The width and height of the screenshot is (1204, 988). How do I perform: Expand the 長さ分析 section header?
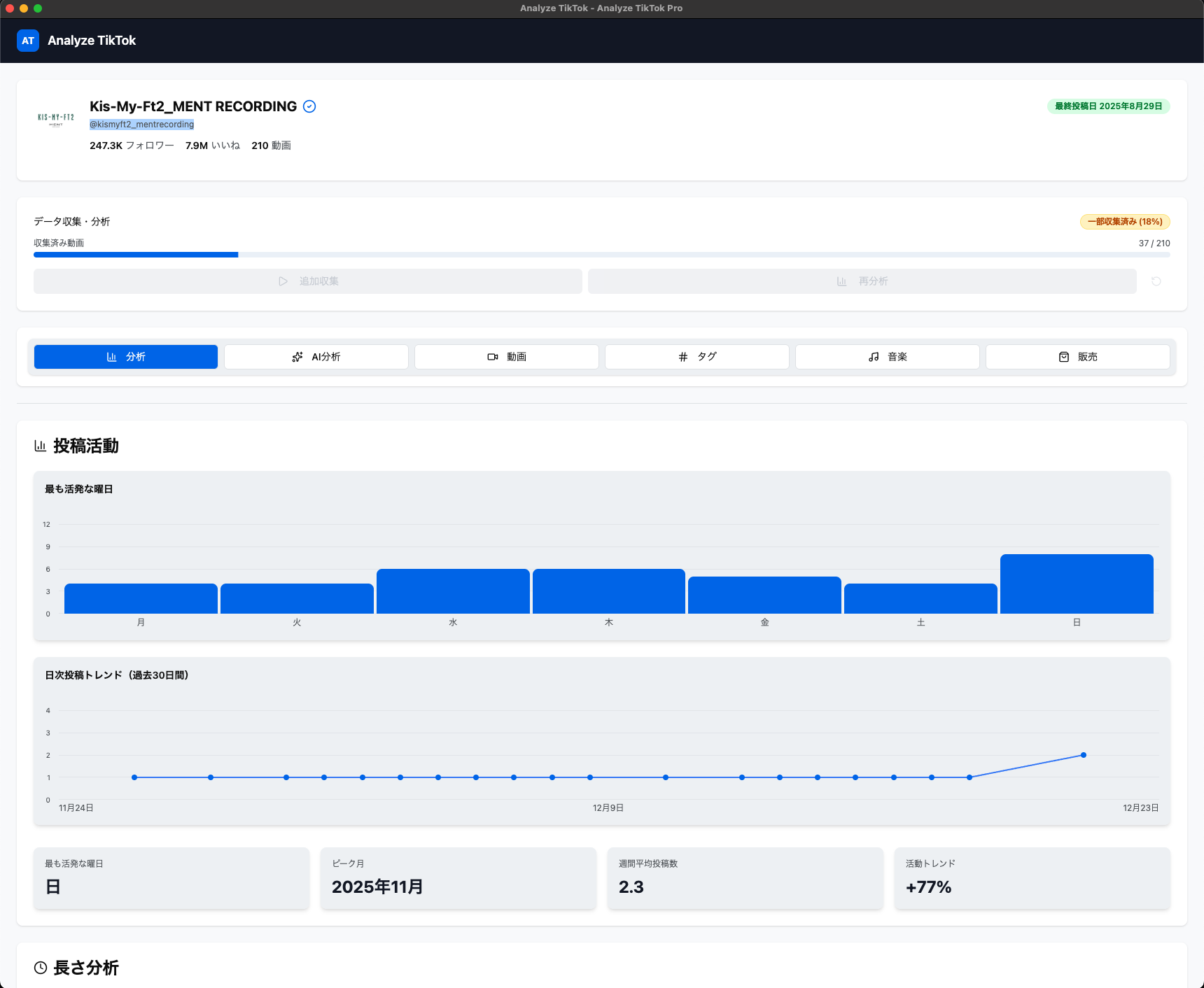coord(85,968)
